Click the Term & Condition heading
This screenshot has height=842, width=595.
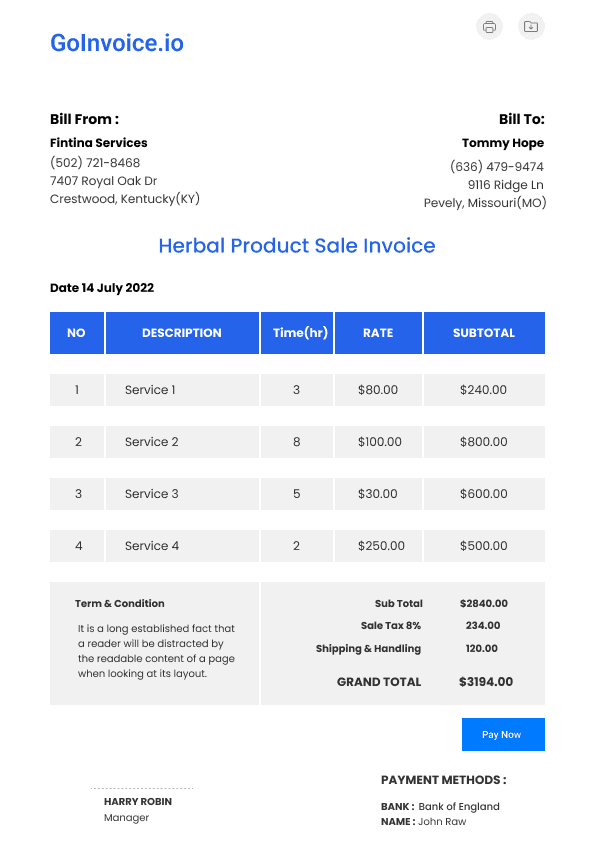click(x=120, y=604)
